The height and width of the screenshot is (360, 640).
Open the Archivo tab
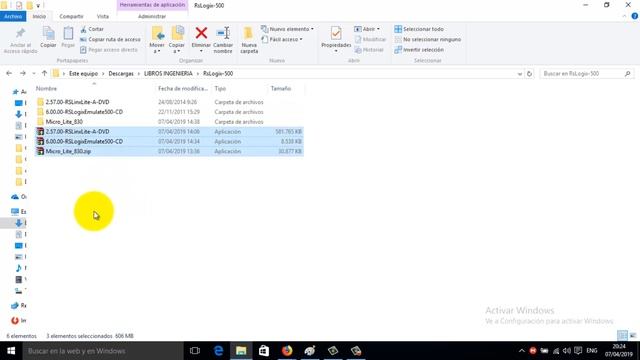(x=13, y=16)
